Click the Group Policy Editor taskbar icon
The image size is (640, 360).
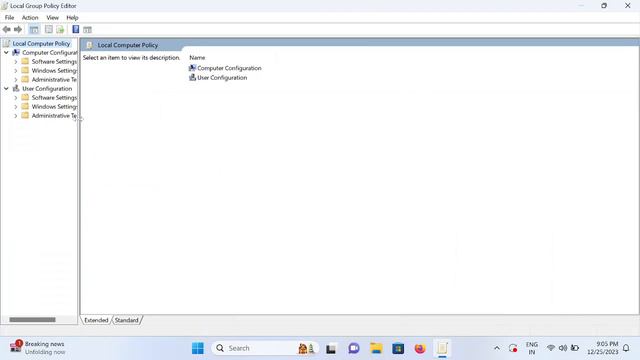442,348
